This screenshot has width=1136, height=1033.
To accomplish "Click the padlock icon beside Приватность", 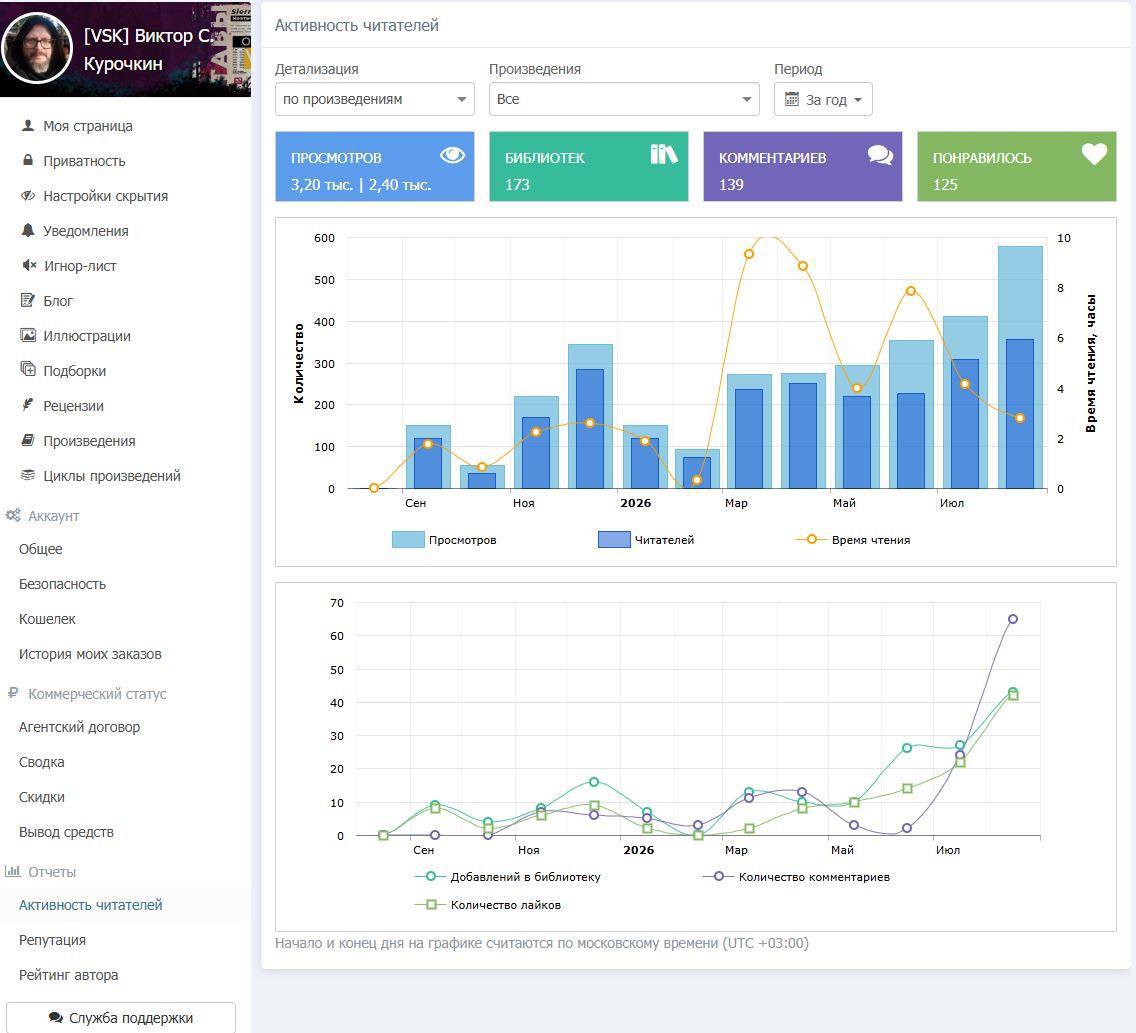I will tap(28, 160).
